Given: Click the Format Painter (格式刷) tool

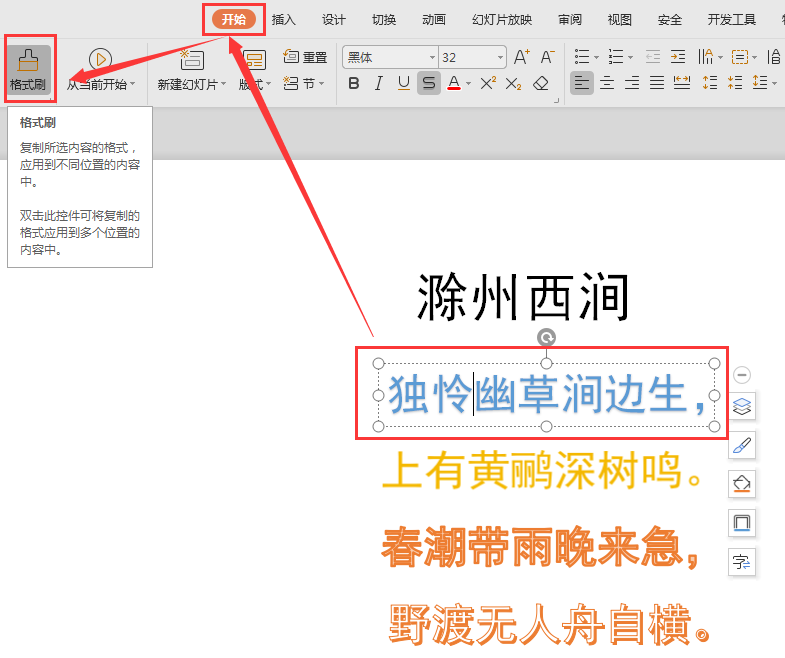Looking at the screenshot, I should point(29,70).
